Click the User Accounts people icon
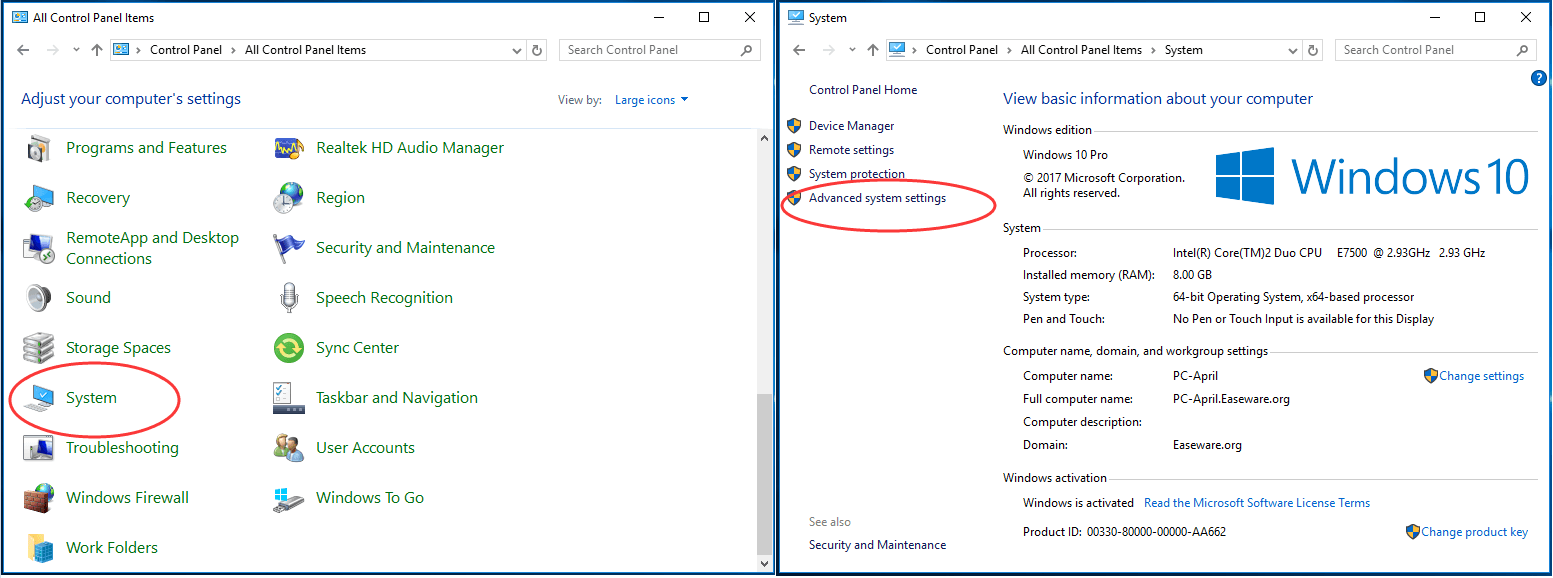Image resolution: width=1553 pixels, height=578 pixels. (x=289, y=448)
